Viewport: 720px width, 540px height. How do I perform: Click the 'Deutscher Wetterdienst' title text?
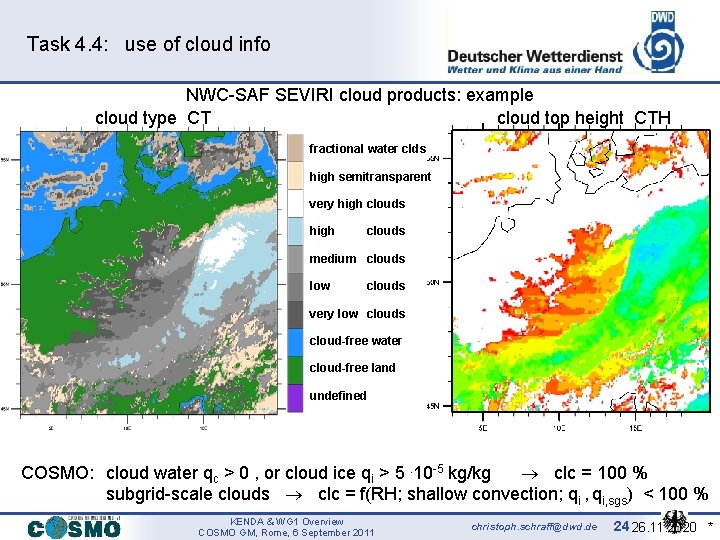(x=534, y=56)
